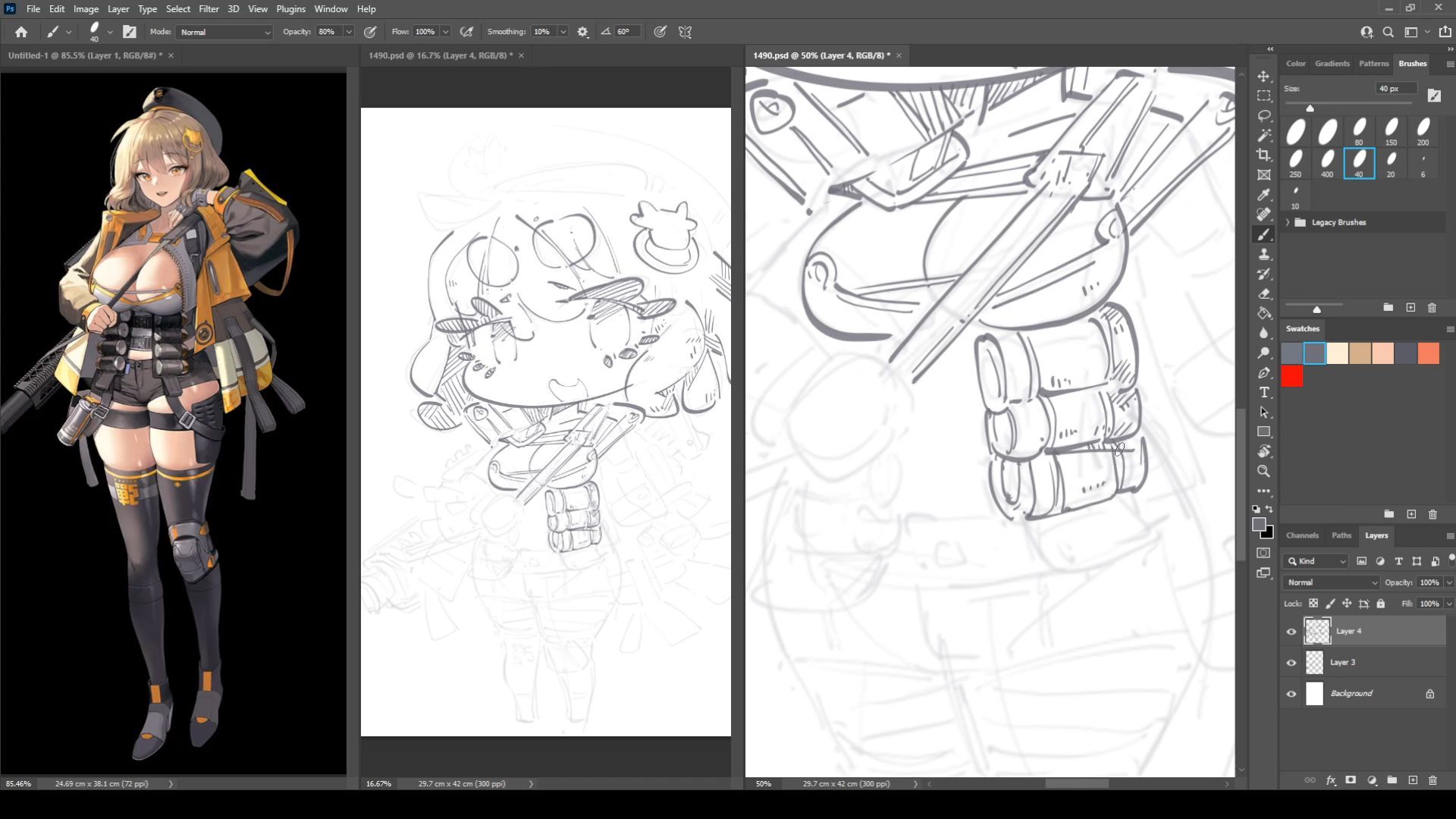
Task: Click the Home button in options bar
Action: coord(21,32)
